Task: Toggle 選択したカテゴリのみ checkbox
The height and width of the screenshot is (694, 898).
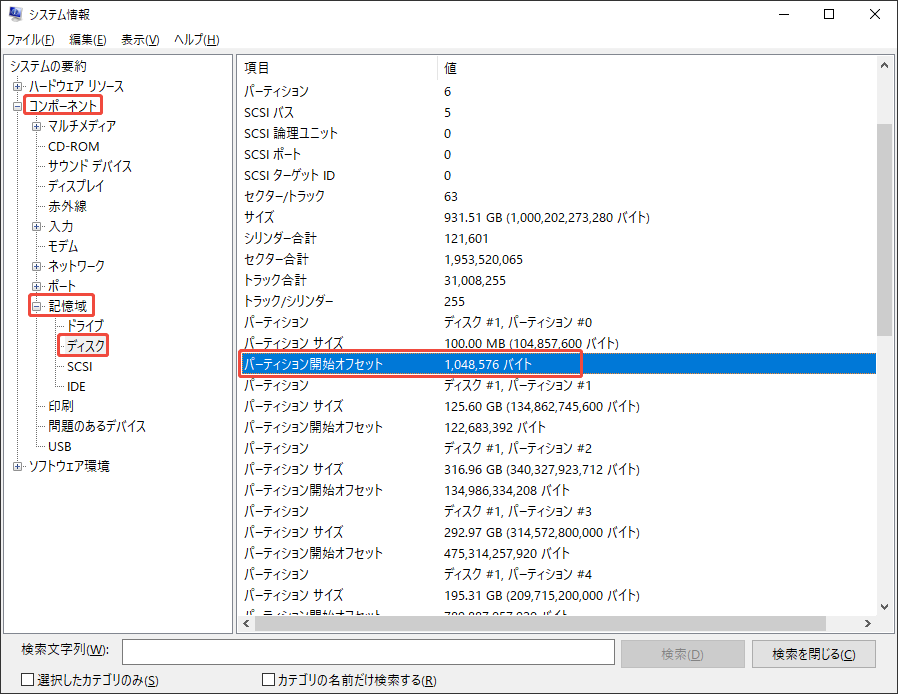Action: point(27,680)
